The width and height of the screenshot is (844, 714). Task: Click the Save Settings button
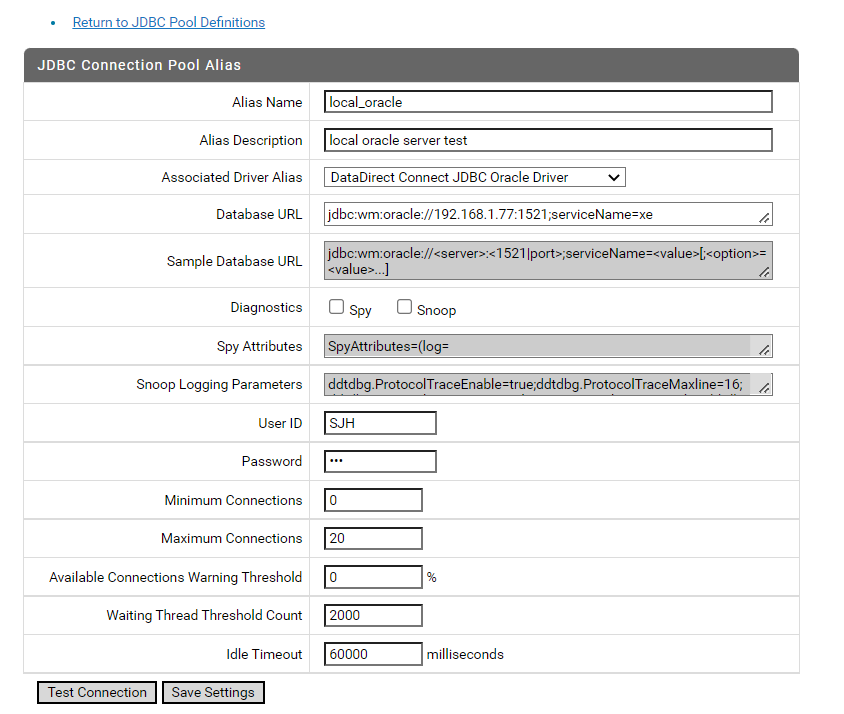[213, 692]
